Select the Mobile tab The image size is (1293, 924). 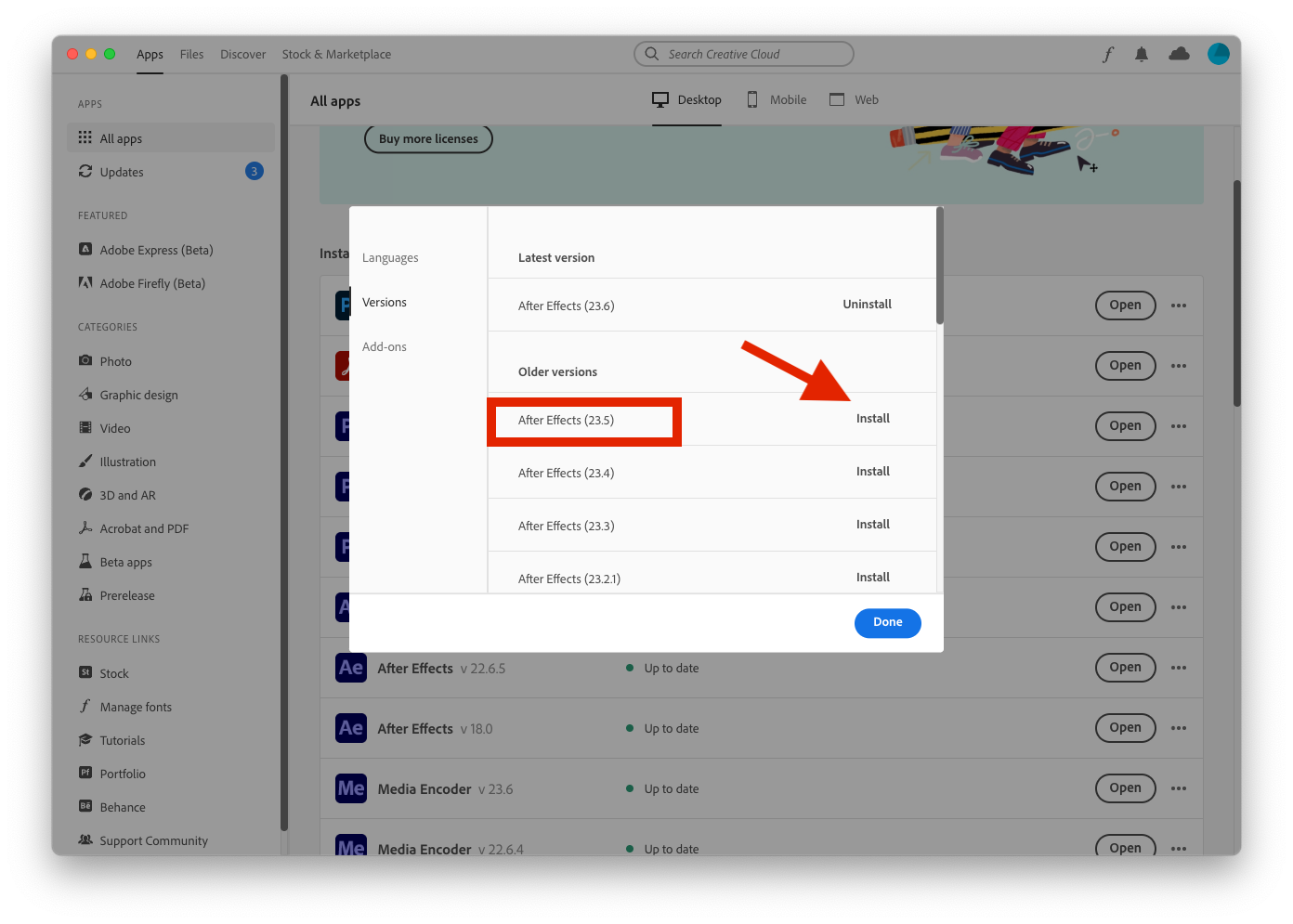(777, 99)
